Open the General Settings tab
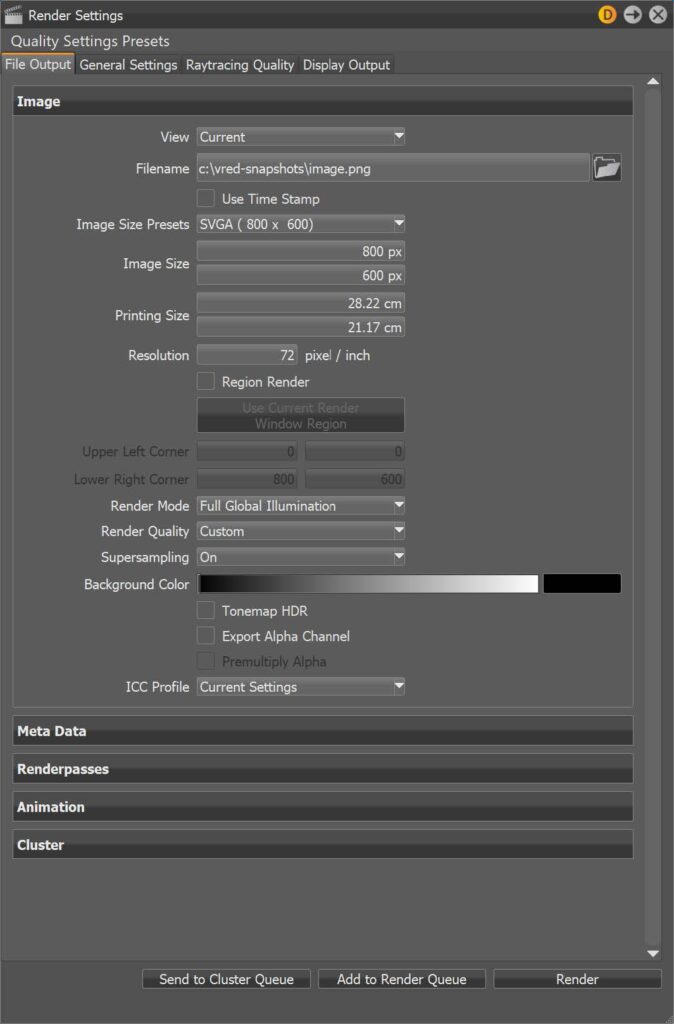 click(128, 65)
